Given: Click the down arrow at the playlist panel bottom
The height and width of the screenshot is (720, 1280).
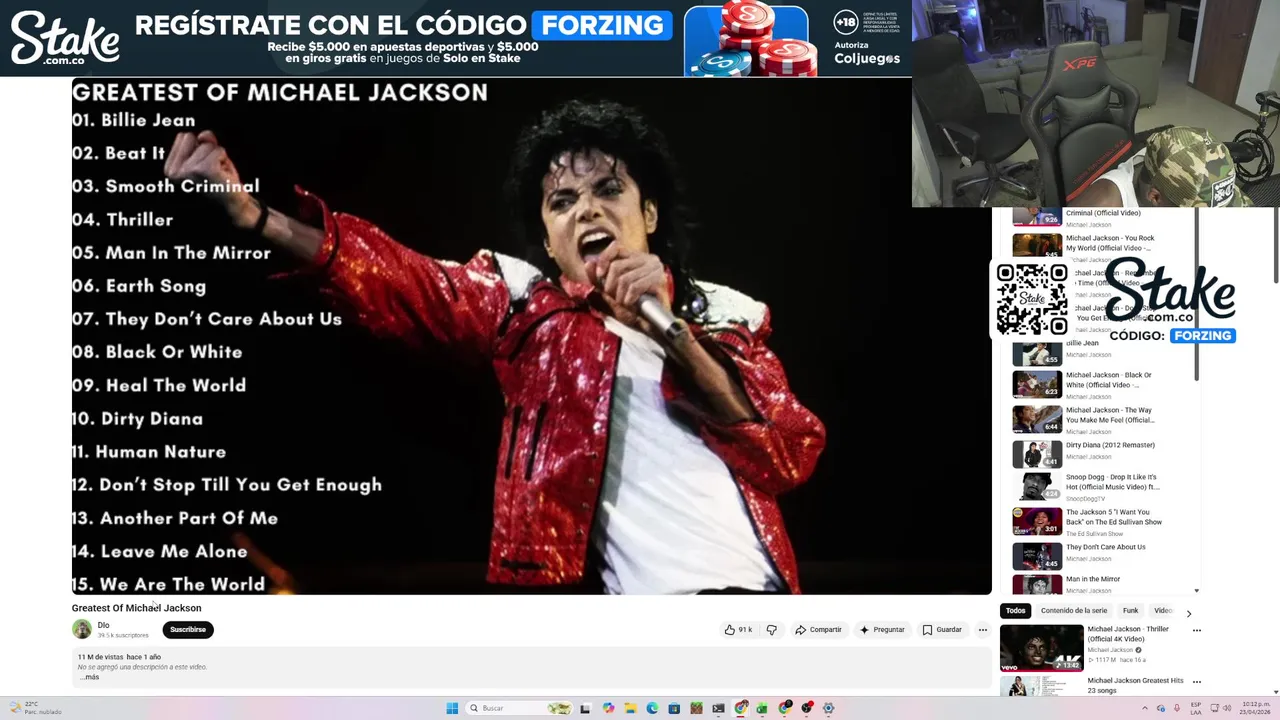Looking at the screenshot, I should coord(1196,591).
